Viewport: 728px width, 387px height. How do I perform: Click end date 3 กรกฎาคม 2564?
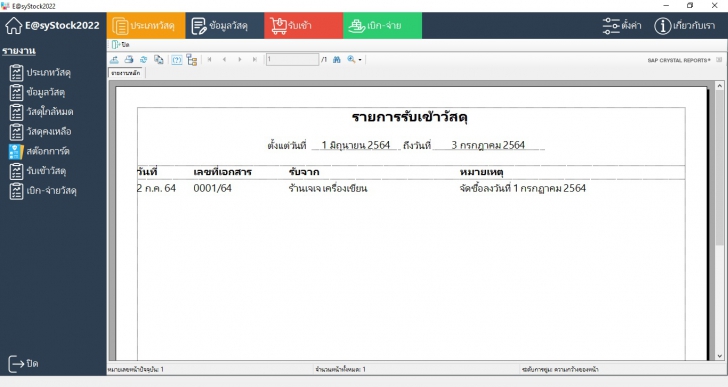[x=488, y=145]
